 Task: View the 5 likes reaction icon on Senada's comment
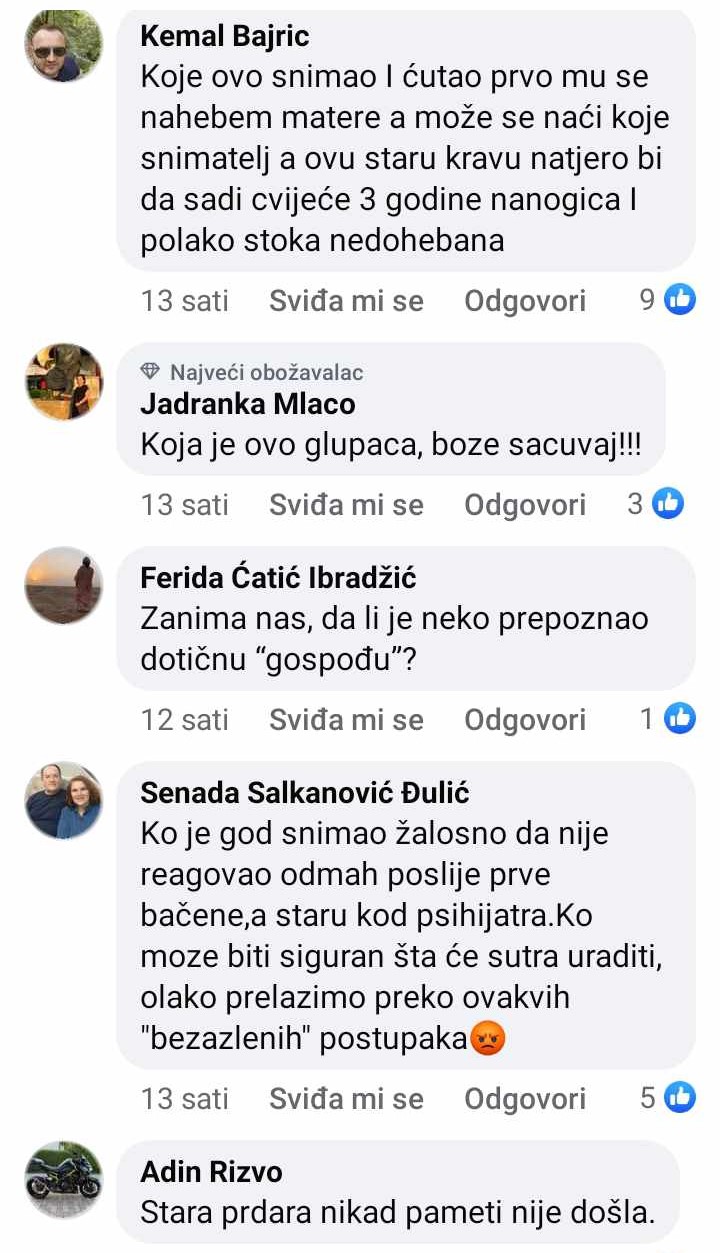coord(680,1098)
